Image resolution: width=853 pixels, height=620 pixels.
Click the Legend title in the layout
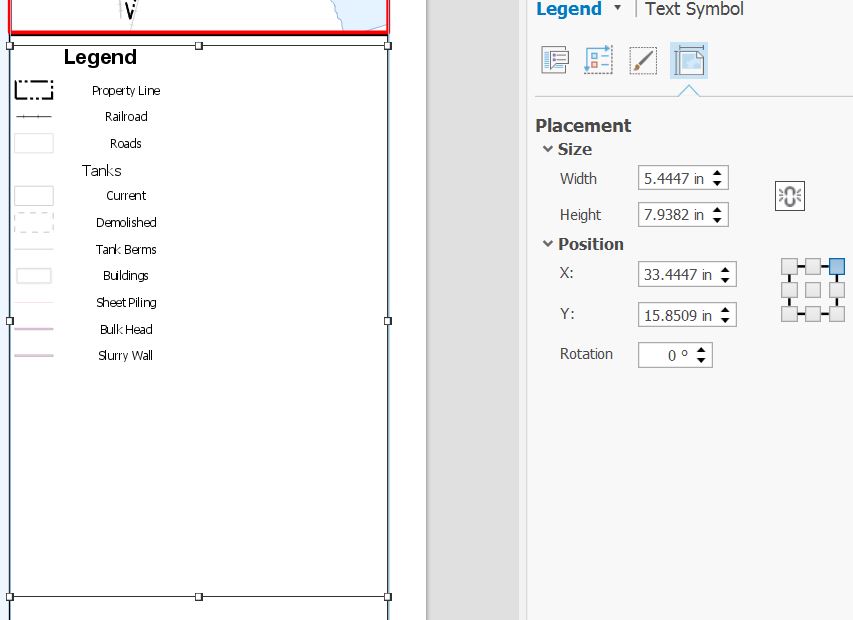100,57
